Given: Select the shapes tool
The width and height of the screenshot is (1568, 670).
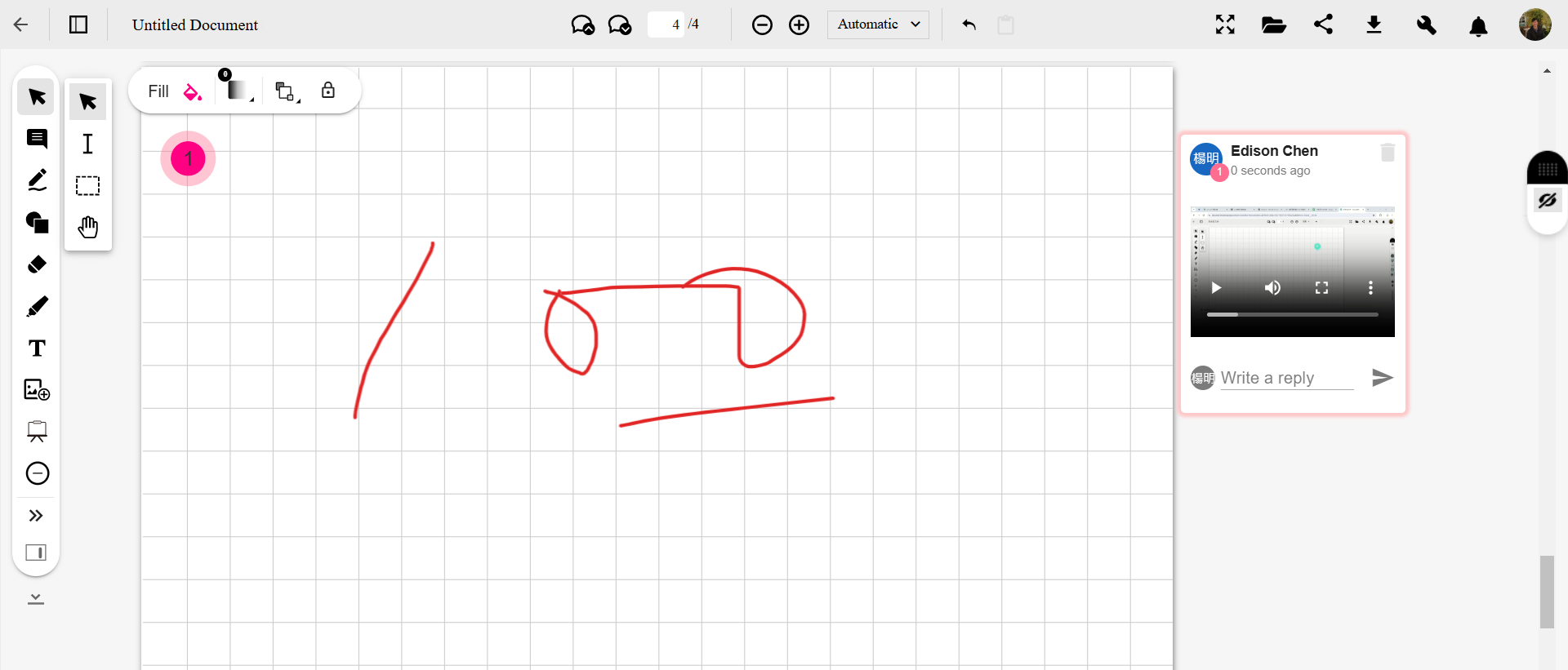Looking at the screenshot, I should [37, 222].
